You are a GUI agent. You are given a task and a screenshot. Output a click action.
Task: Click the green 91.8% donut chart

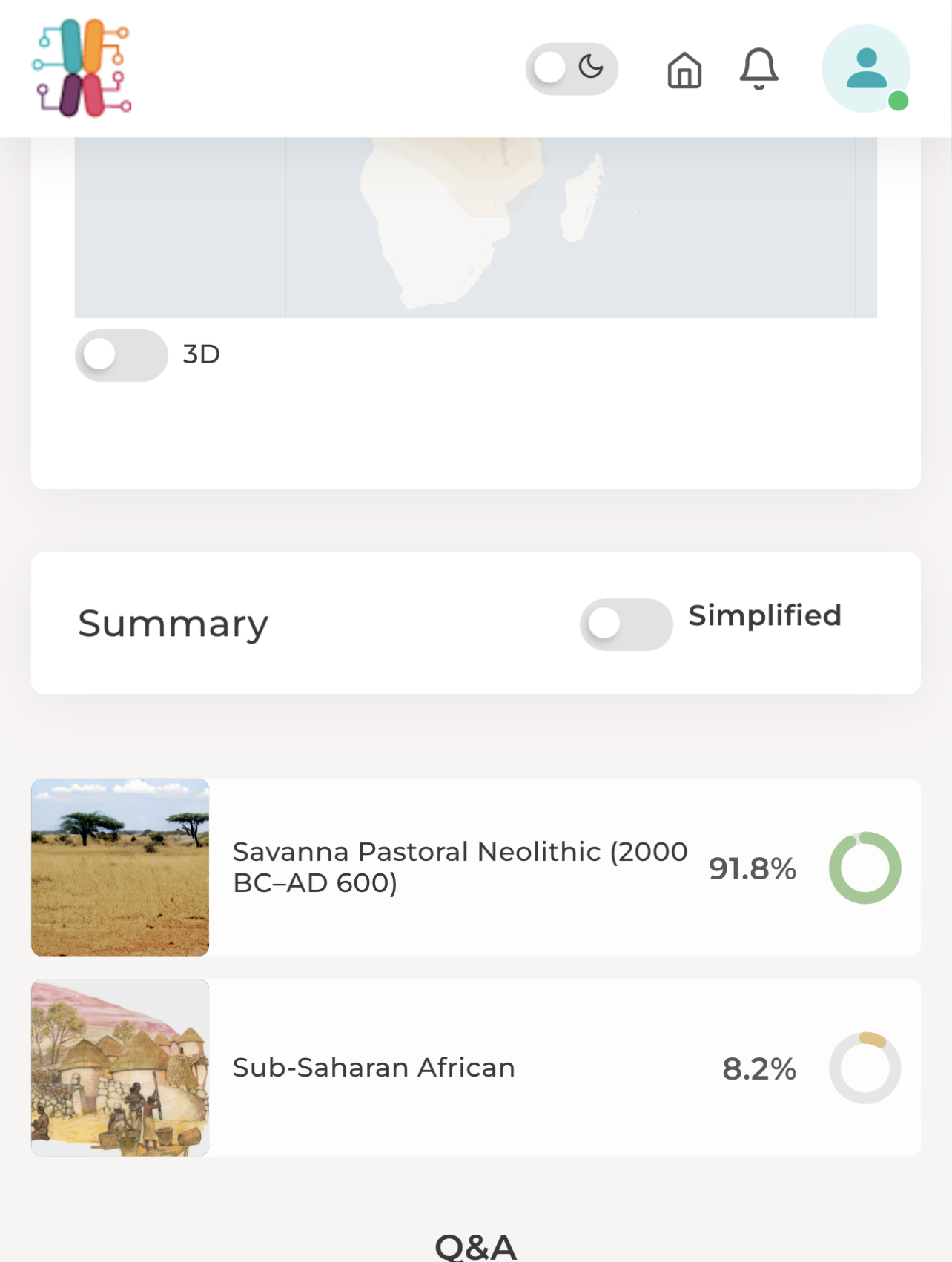pos(865,868)
